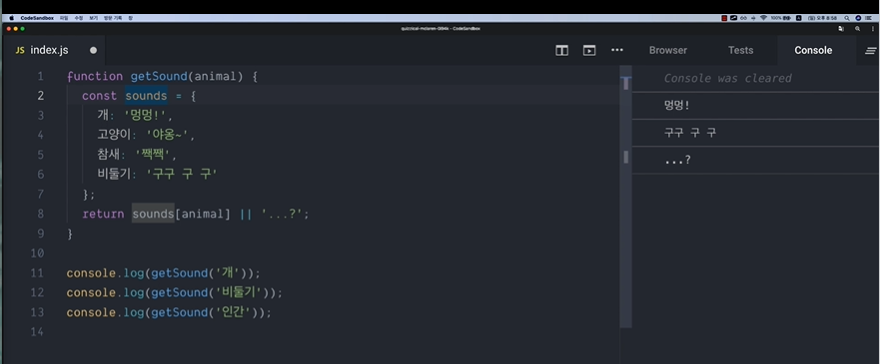This screenshot has width=883, height=364.
Task: Open the vertical three-dot window menu
Action: tap(873, 28)
